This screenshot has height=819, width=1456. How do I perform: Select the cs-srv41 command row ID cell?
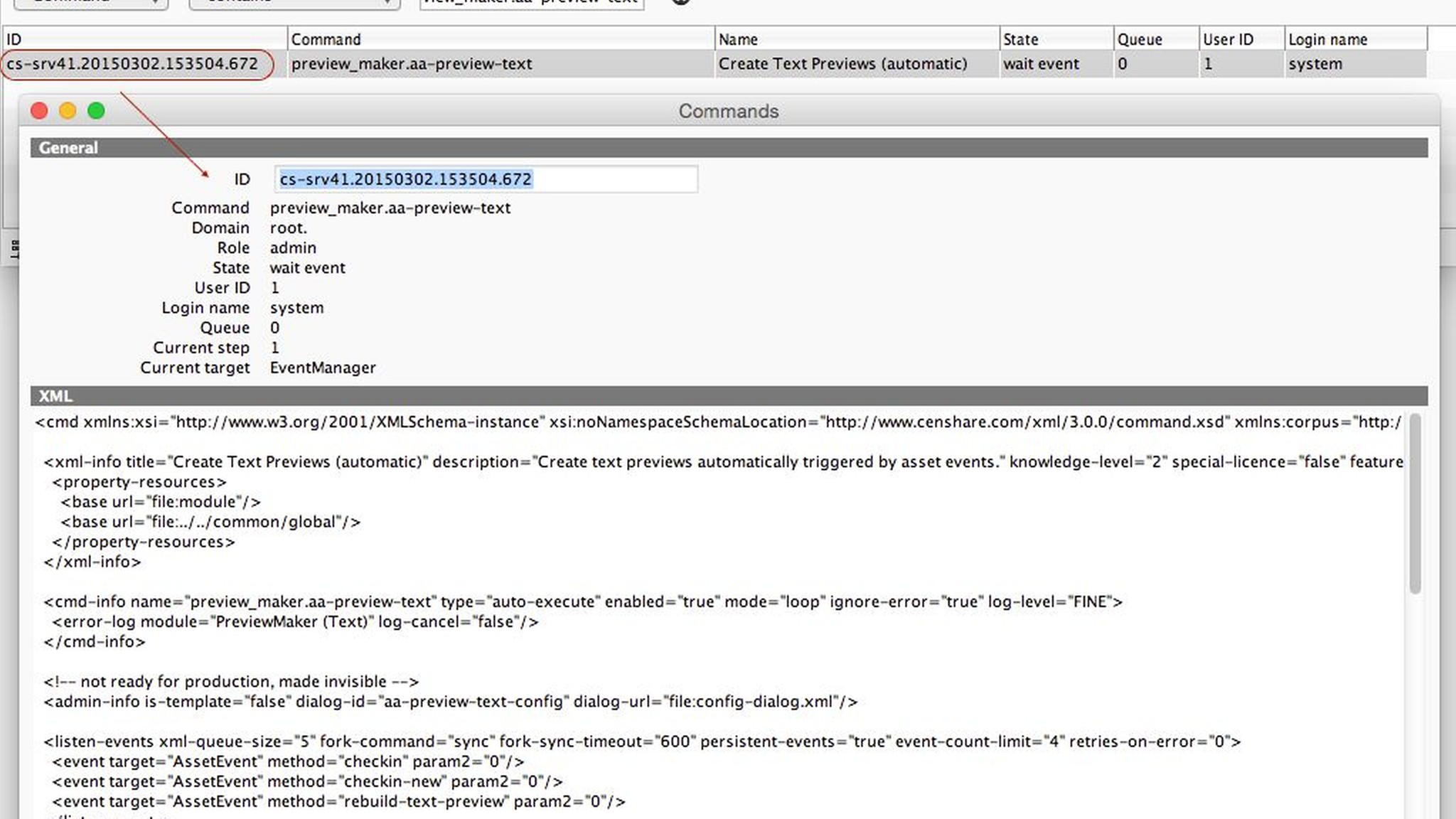[x=132, y=64]
